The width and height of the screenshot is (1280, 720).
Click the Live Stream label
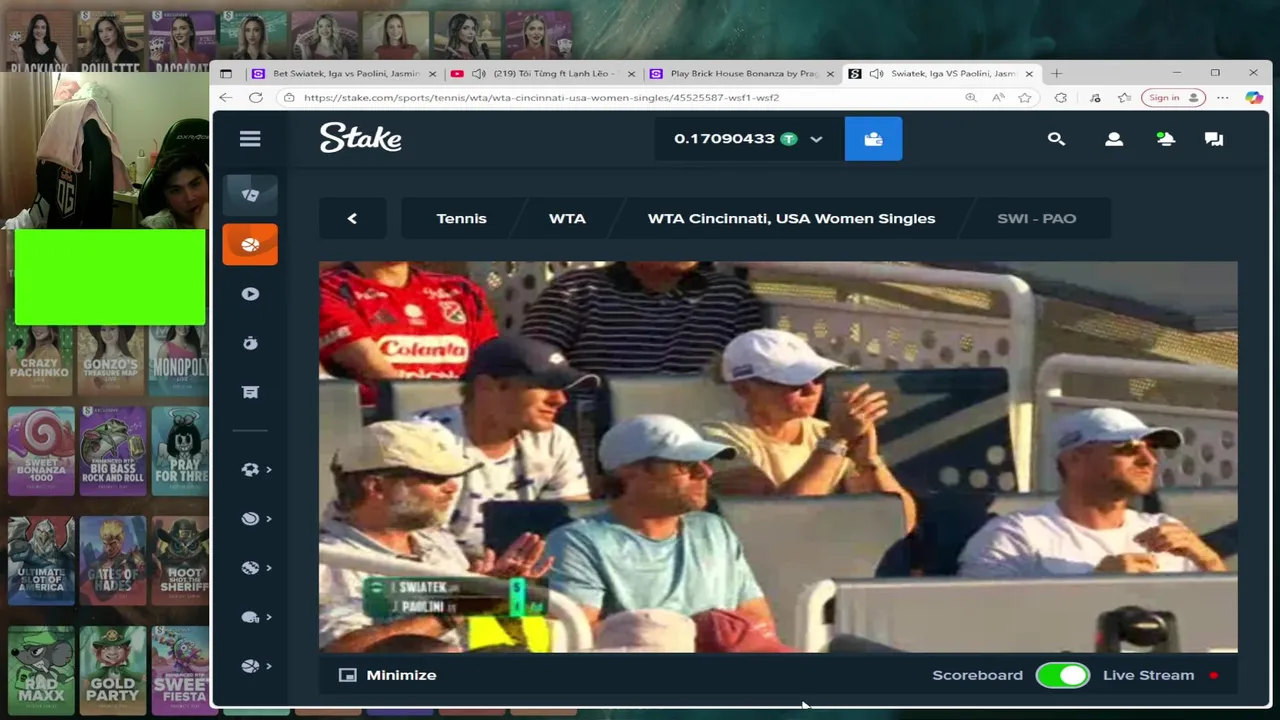[1148, 675]
